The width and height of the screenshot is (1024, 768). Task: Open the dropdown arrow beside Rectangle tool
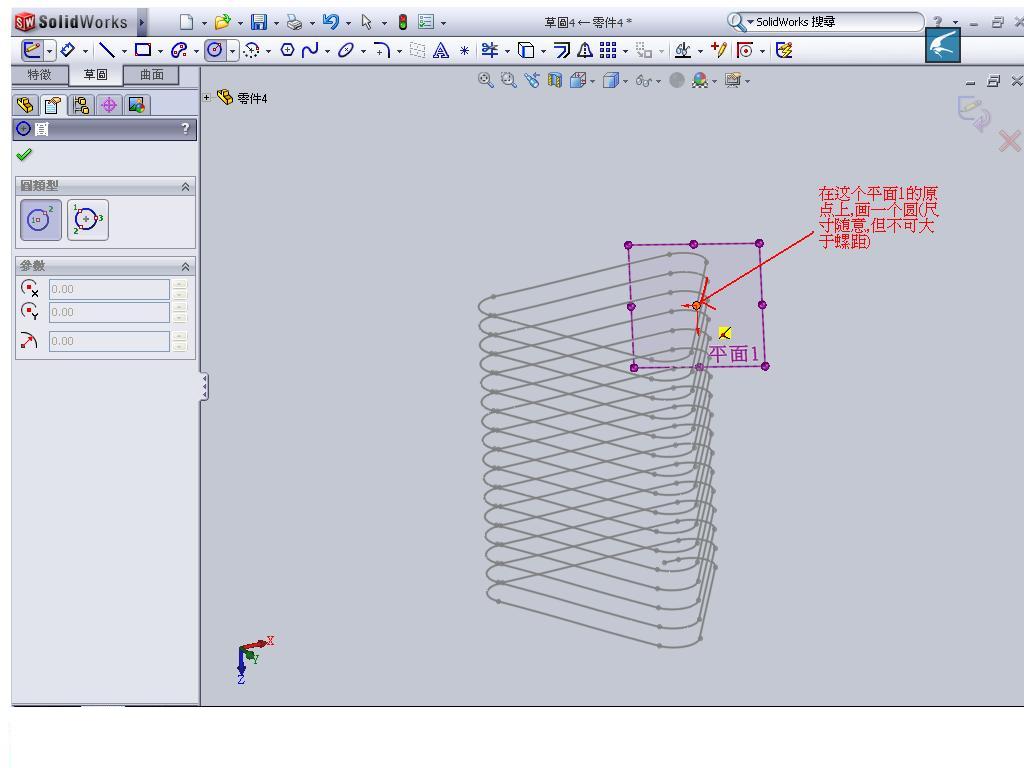tap(160, 51)
